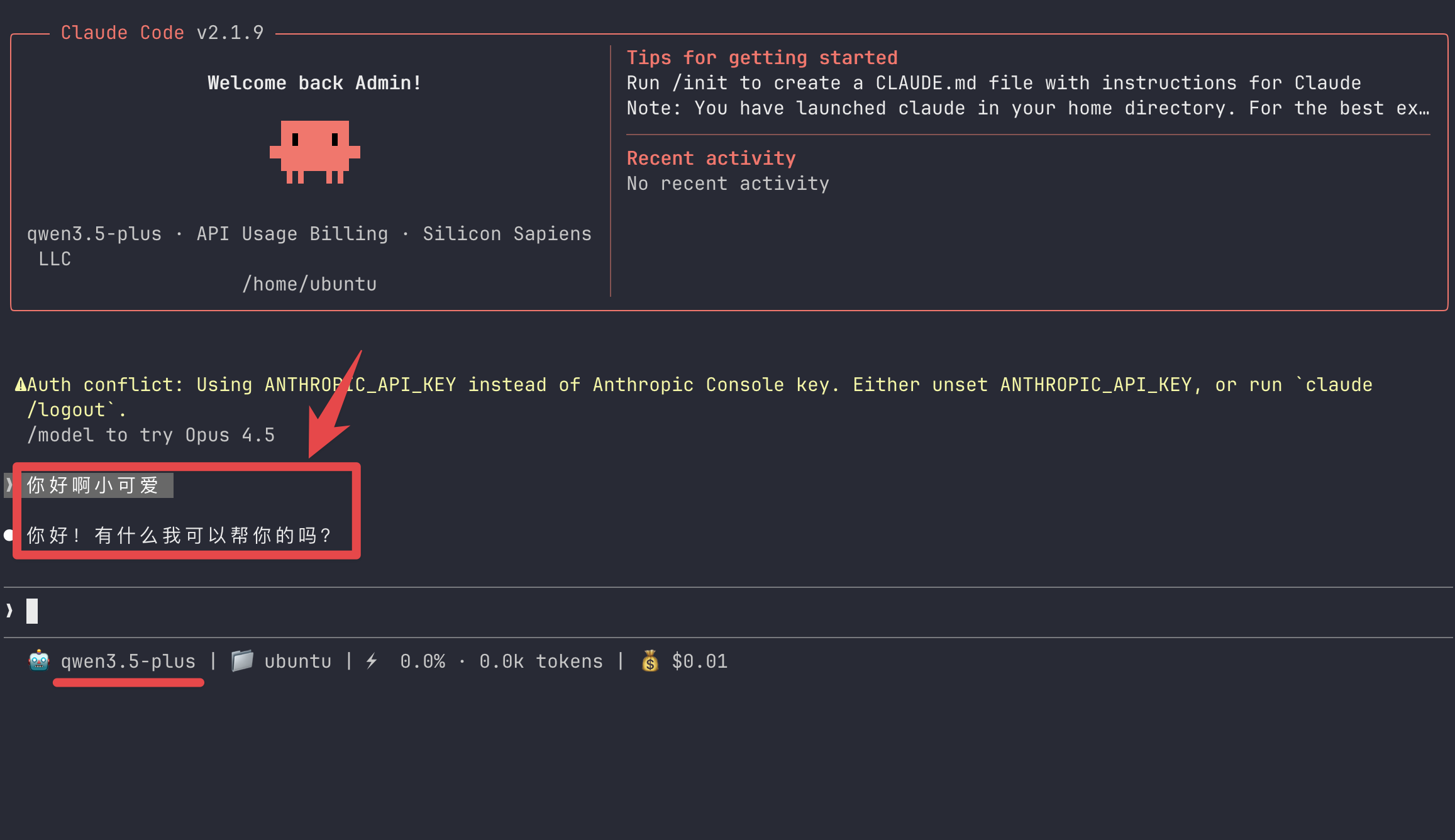This screenshot has width=1455, height=840.
Task: Click the prompt chevron beside 你好啊小可爱
Action: (10, 485)
